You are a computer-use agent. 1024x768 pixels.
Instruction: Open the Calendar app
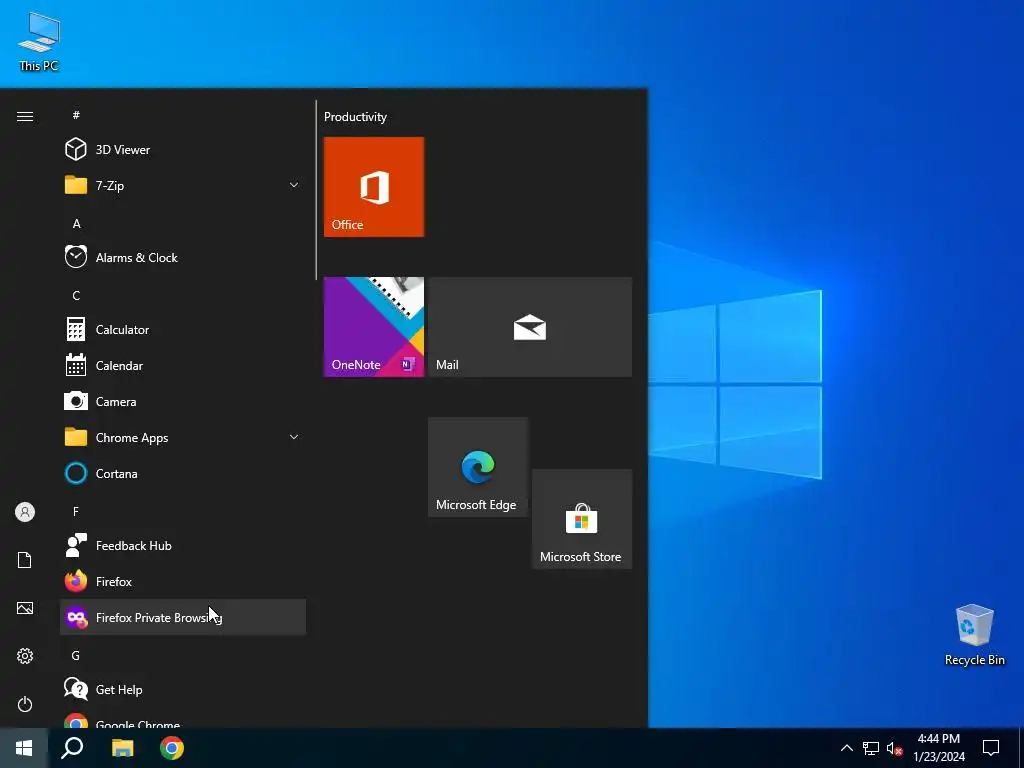tap(183, 366)
